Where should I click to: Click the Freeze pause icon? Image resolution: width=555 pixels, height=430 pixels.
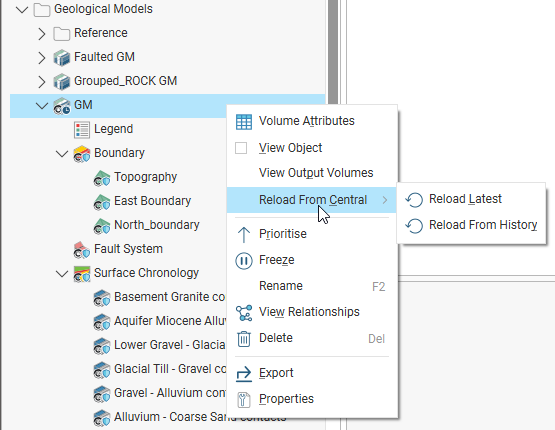244,261
